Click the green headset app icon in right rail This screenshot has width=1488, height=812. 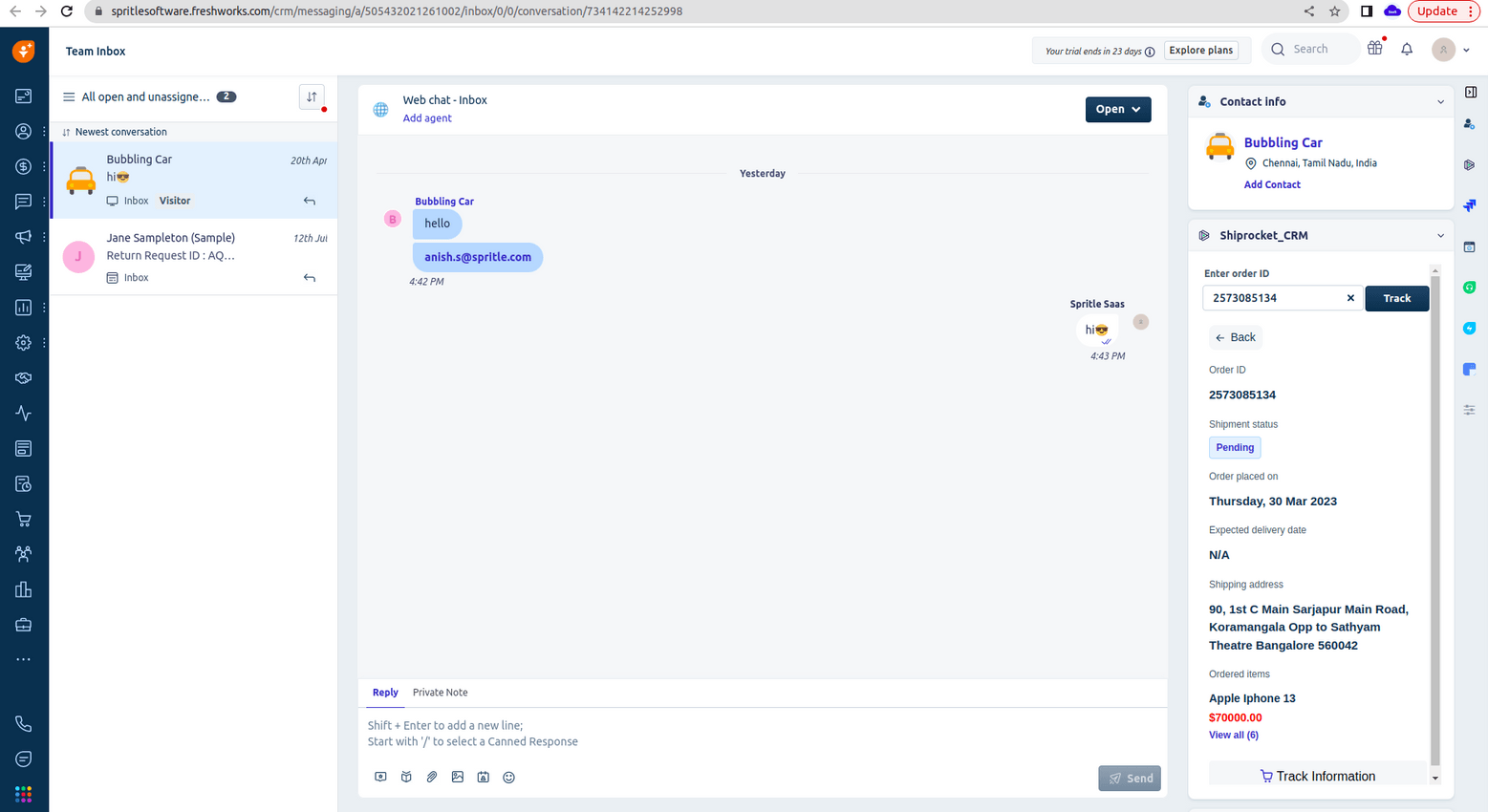[1470, 288]
